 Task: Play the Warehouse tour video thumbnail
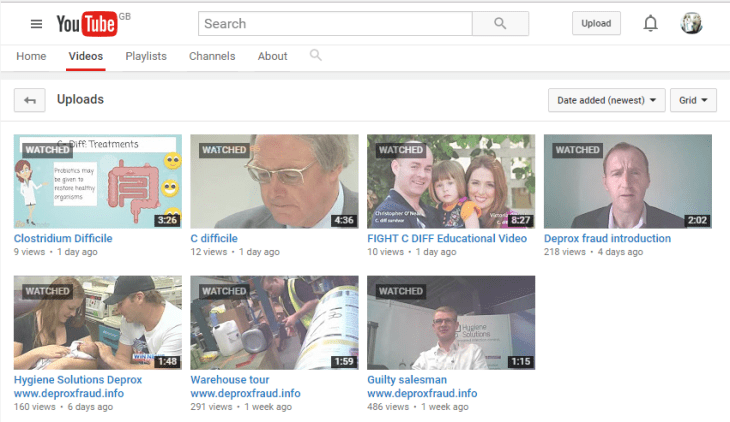point(274,322)
